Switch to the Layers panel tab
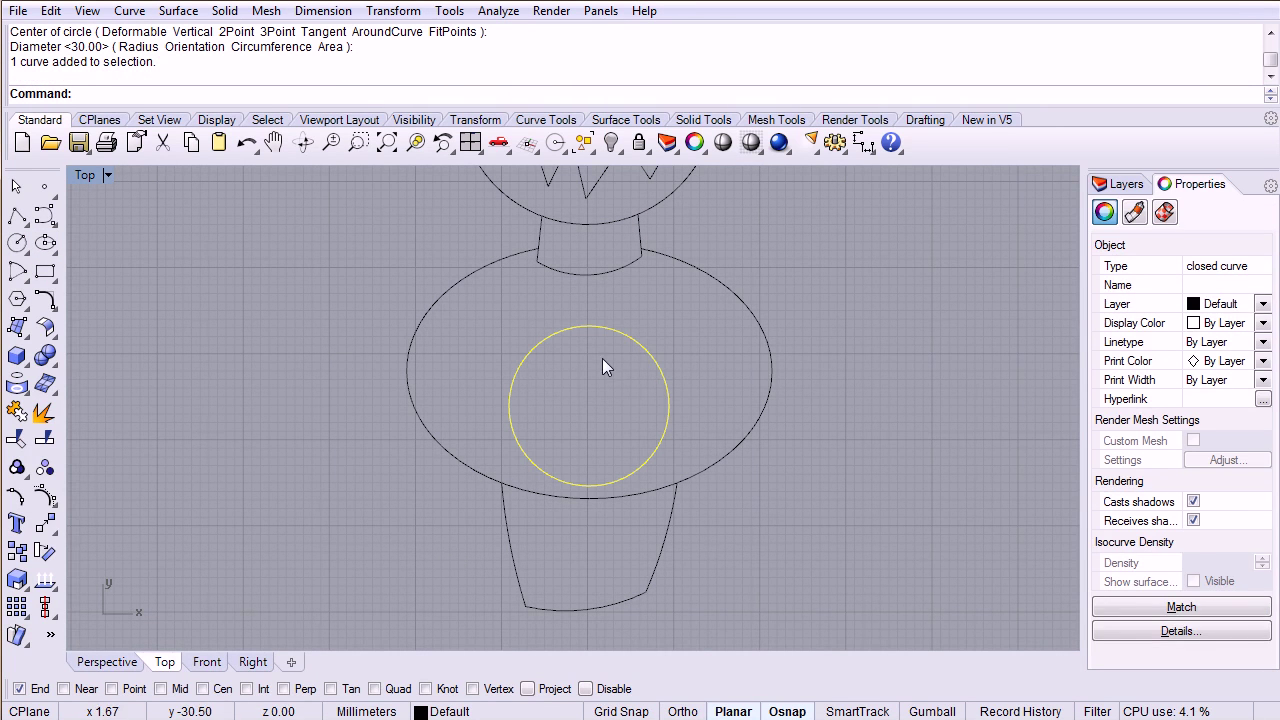1280x720 pixels. (x=1118, y=184)
